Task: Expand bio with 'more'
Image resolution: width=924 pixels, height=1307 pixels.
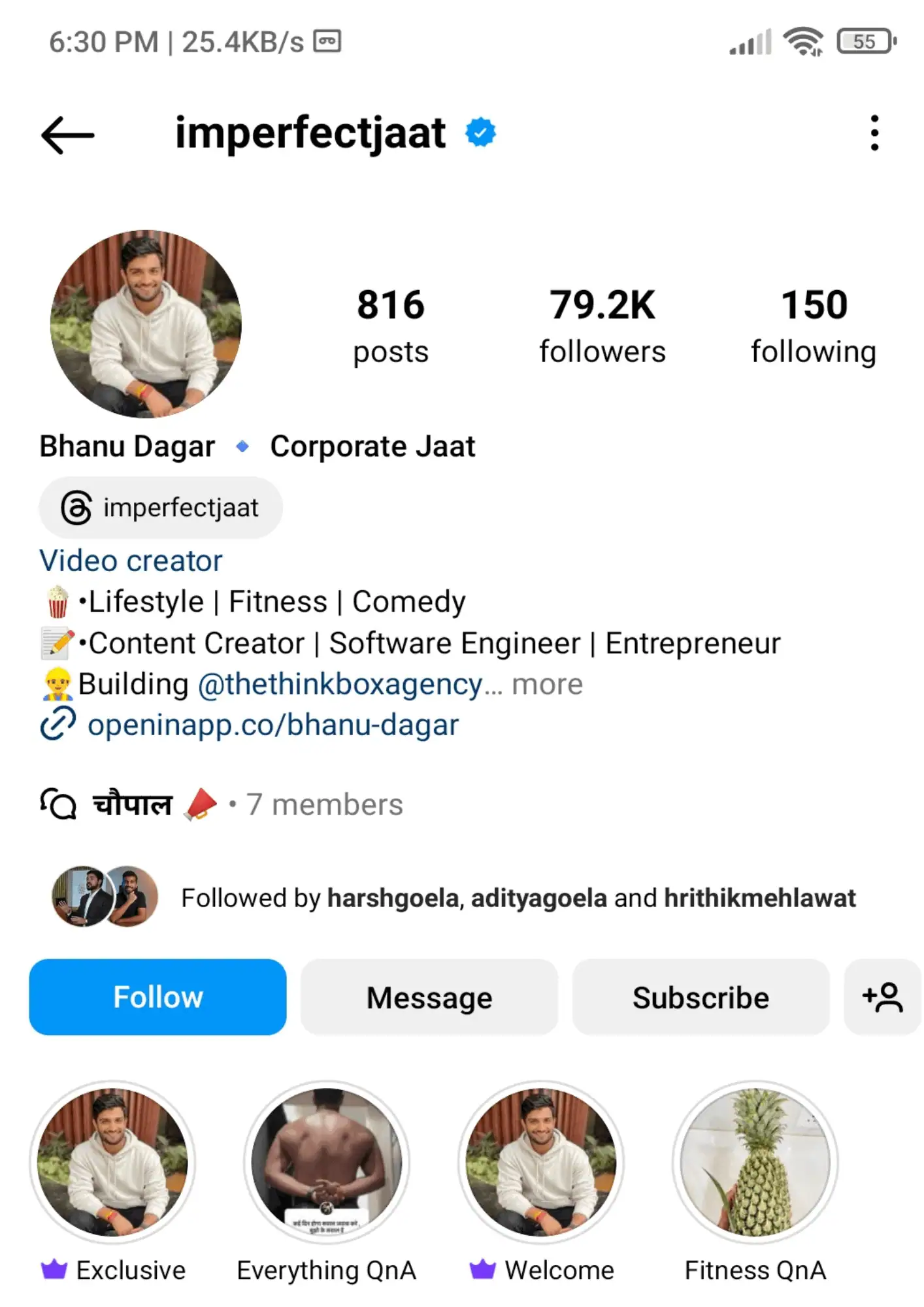Action: click(x=547, y=684)
